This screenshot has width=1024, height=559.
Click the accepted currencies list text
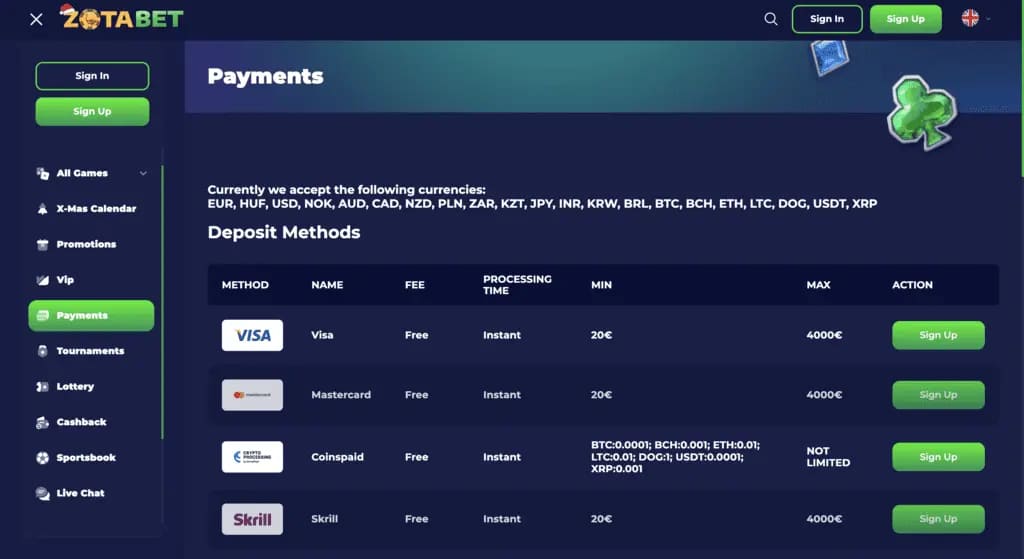(542, 204)
